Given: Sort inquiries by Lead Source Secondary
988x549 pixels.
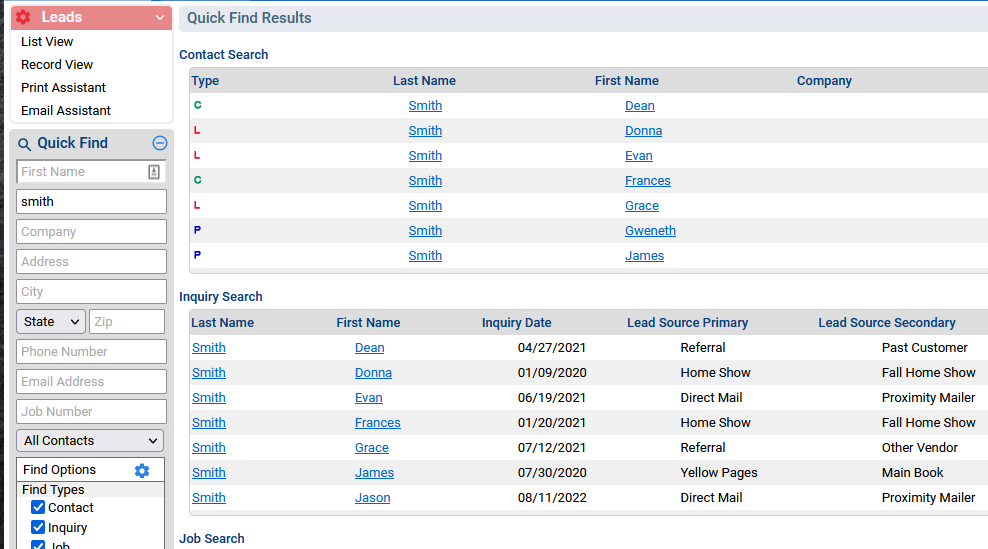Looking at the screenshot, I should tap(887, 323).
